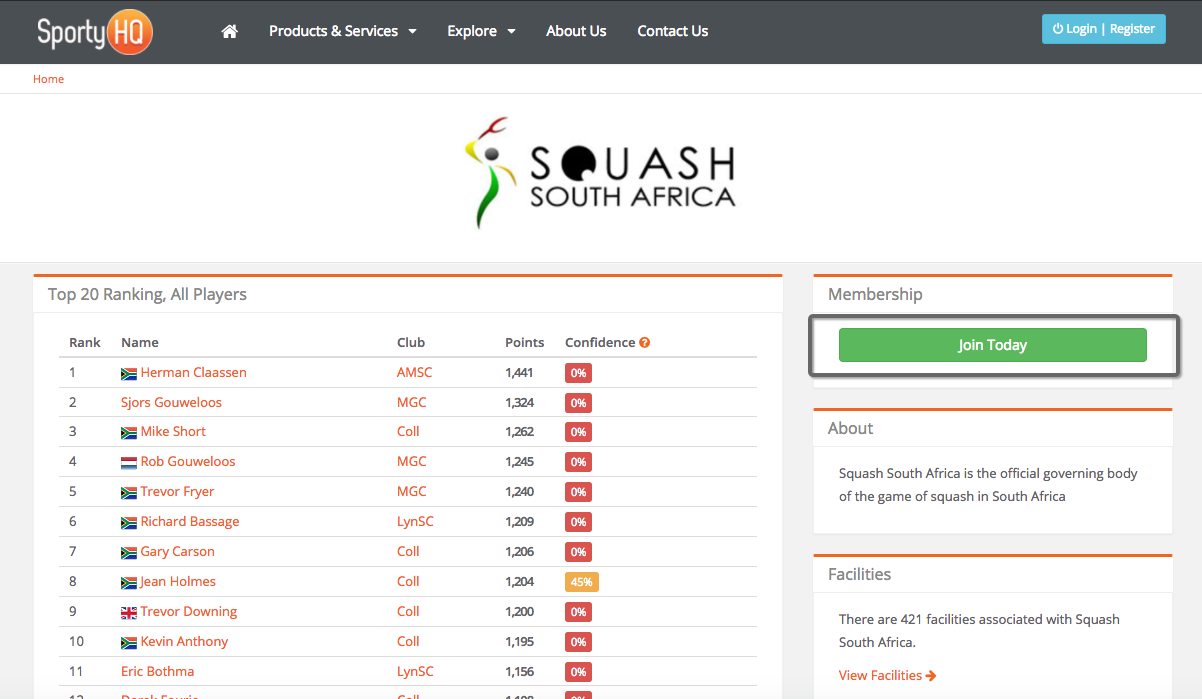
Task: Click the Name column header
Action: pos(140,342)
